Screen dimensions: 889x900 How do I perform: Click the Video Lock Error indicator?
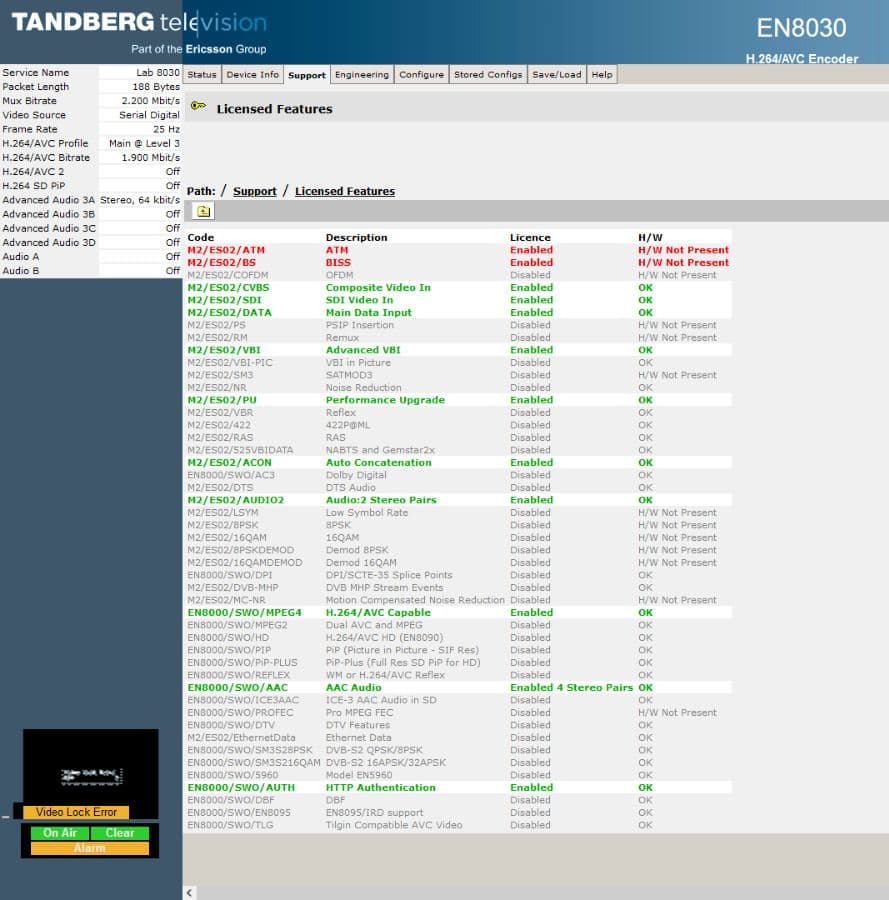(x=76, y=812)
